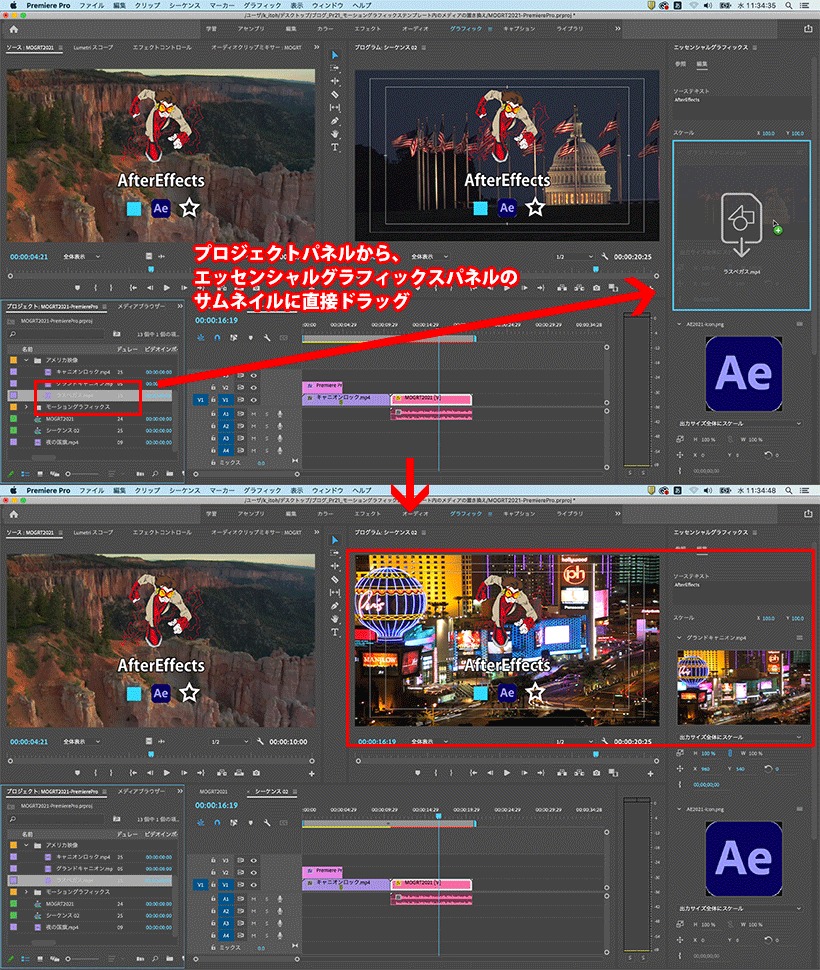Reset rotation icon in lower Essential Graphics
The image size is (820, 970).
[x=769, y=768]
